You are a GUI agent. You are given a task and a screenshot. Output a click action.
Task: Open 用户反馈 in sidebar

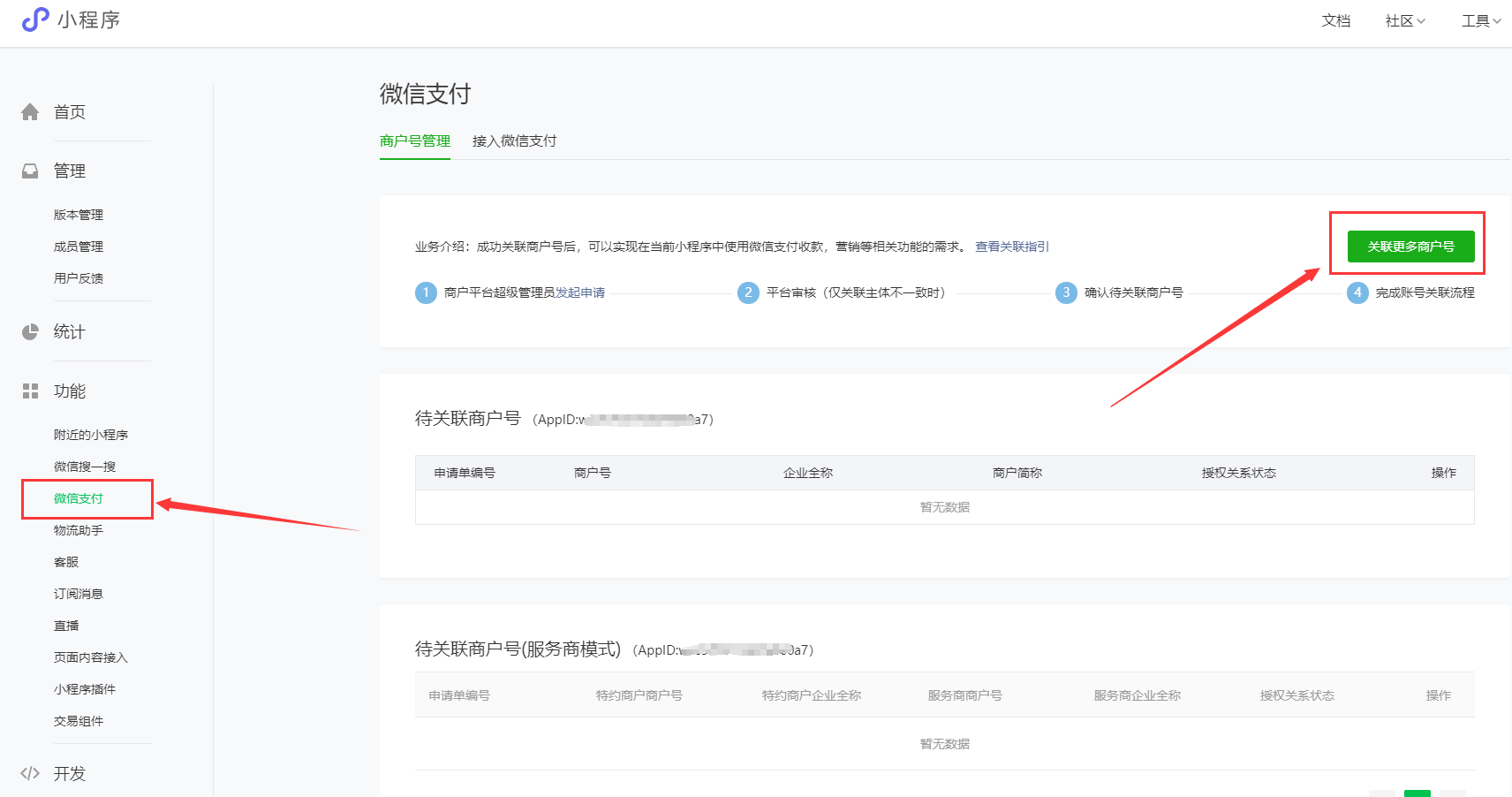coord(79,278)
